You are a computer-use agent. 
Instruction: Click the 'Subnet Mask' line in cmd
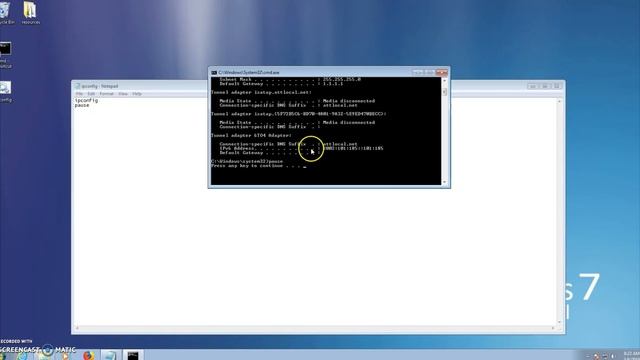[x=290, y=79]
